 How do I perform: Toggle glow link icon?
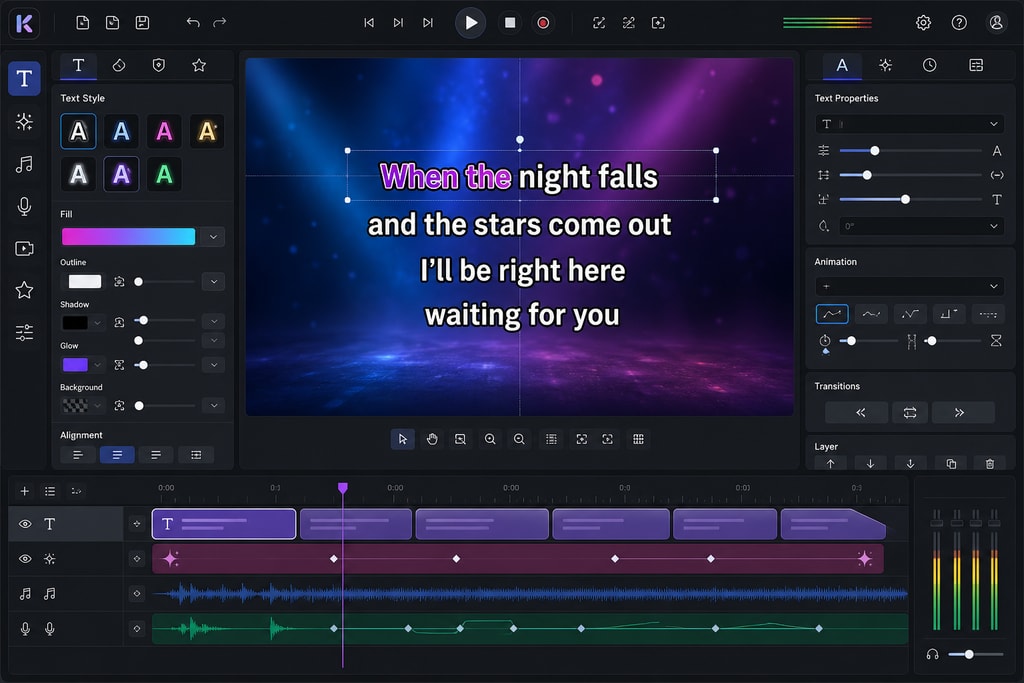point(119,365)
